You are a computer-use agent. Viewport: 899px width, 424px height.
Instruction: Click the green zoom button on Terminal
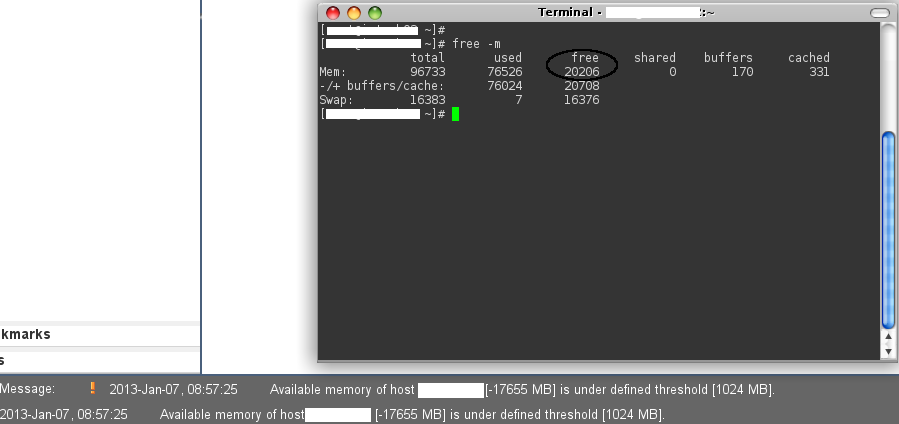[375, 13]
